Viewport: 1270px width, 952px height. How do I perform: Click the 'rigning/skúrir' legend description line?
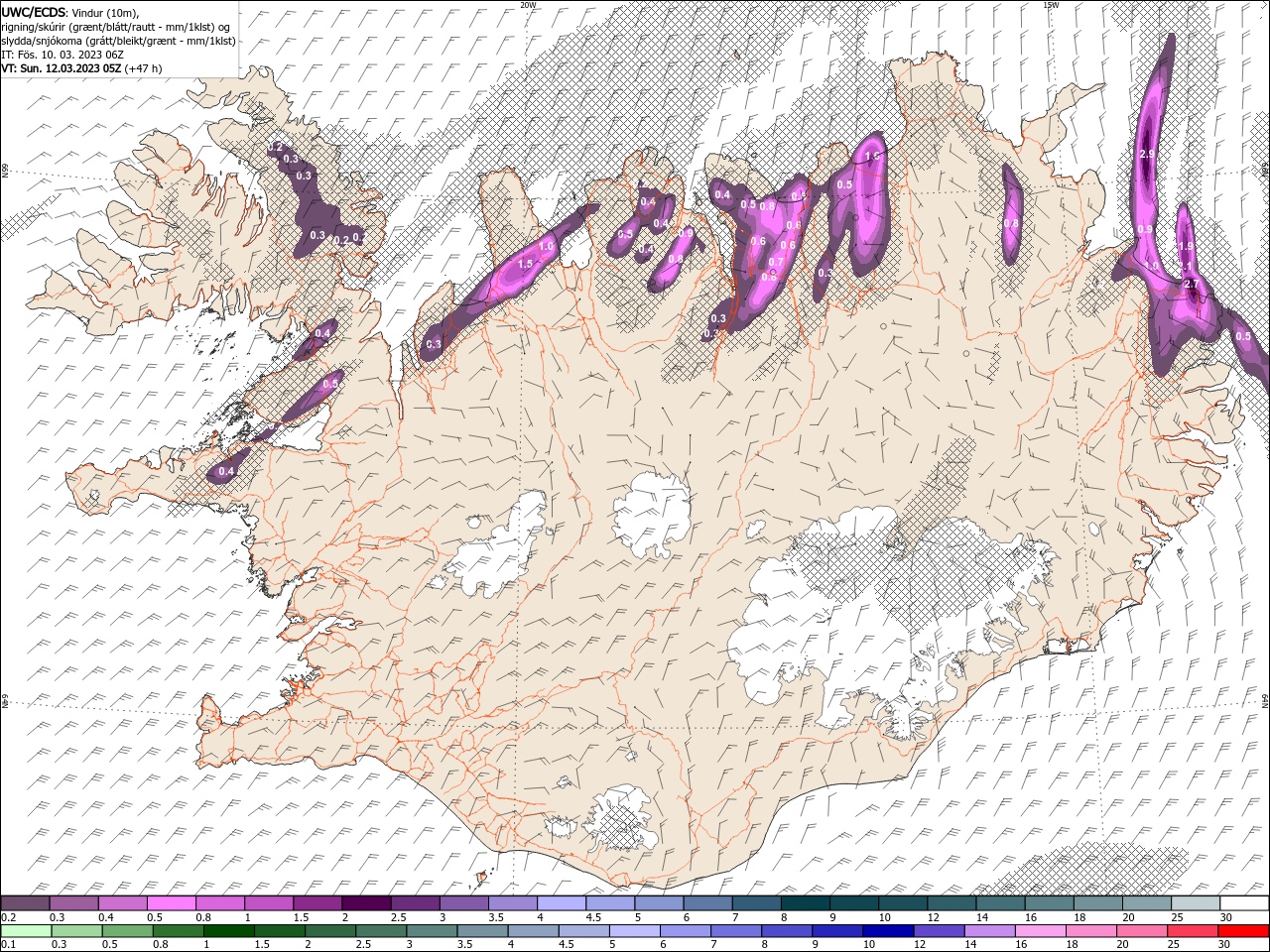[x=115, y=26]
